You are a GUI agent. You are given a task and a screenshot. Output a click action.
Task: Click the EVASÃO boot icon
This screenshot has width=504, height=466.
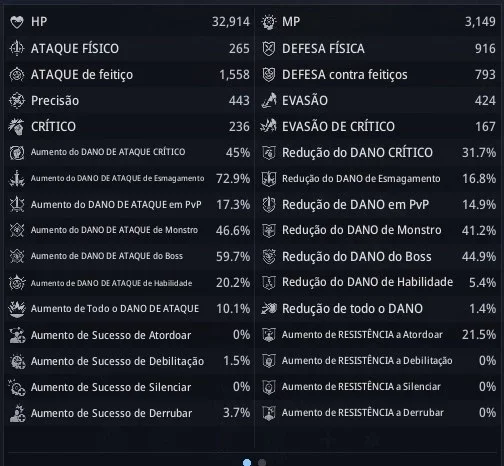[269, 100]
